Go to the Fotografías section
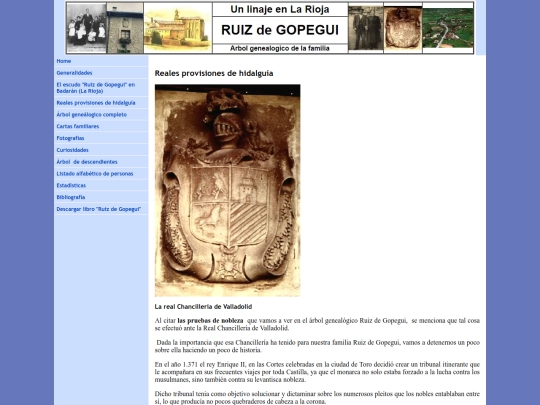The image size is (540, 405). [x=70, y=138]
